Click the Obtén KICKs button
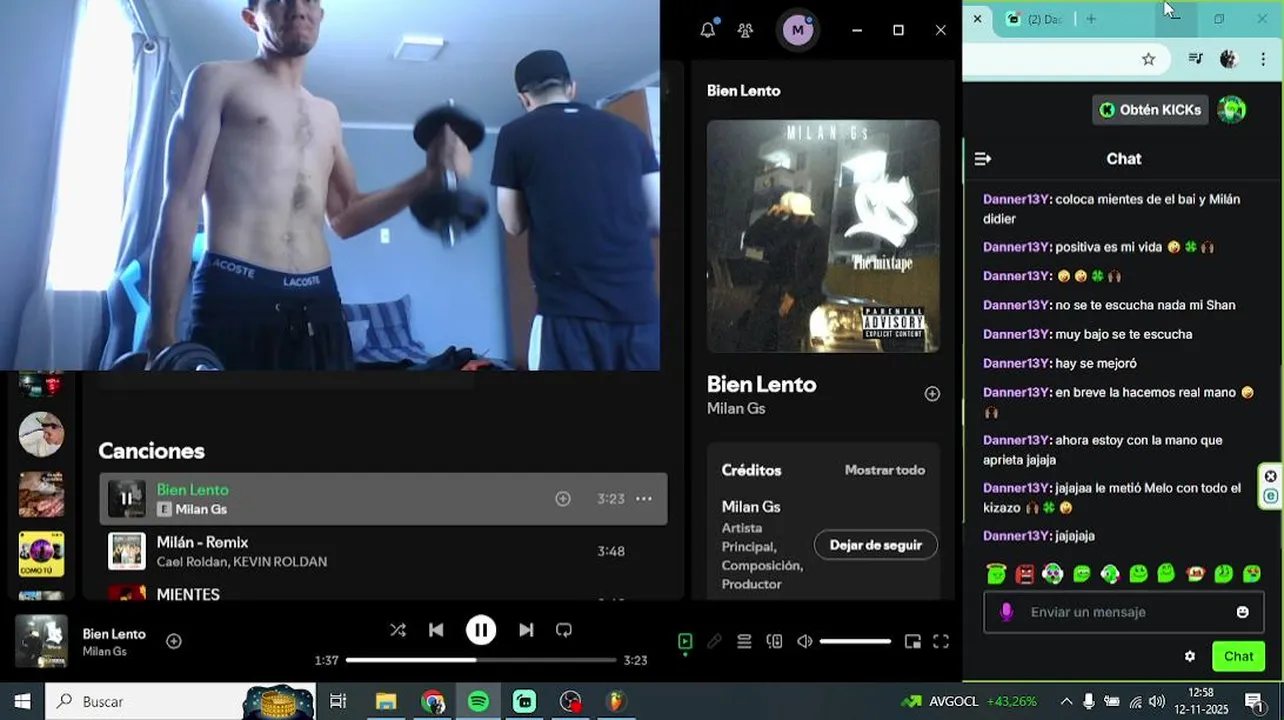Screen dimensions: 1284x720 tap(1150, 110)
